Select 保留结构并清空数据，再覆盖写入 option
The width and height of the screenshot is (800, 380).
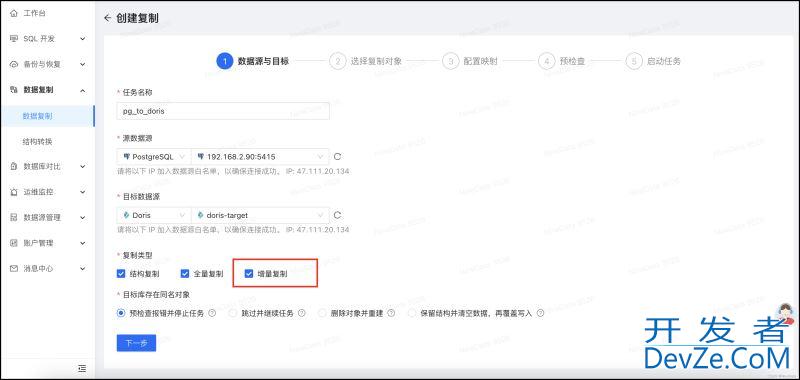[412, 313]
